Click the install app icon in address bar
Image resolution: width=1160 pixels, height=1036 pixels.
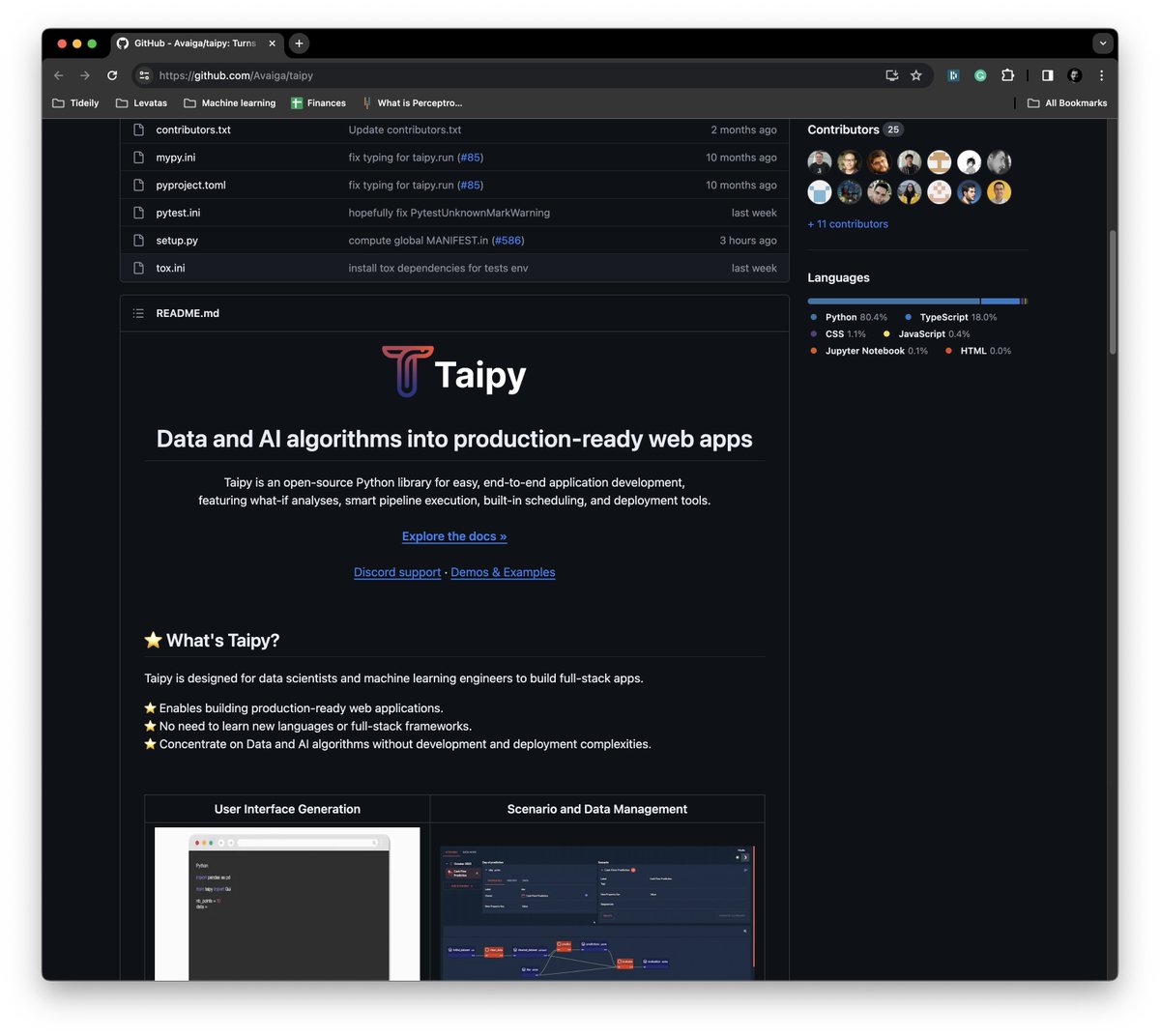point(892,75)
